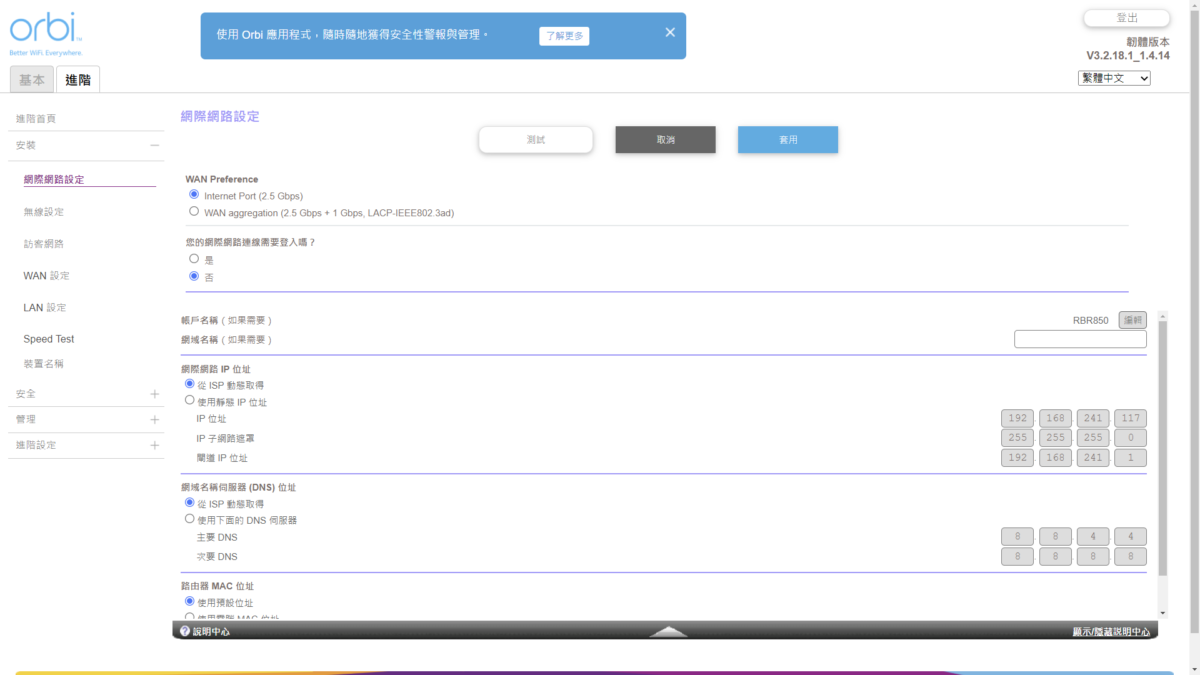Image resolution: width=1200 pixels, height=675 pixels.
Task: Open 網際網路設定 in sidebar
Action: pyautogui.click(x=54, y=180)
